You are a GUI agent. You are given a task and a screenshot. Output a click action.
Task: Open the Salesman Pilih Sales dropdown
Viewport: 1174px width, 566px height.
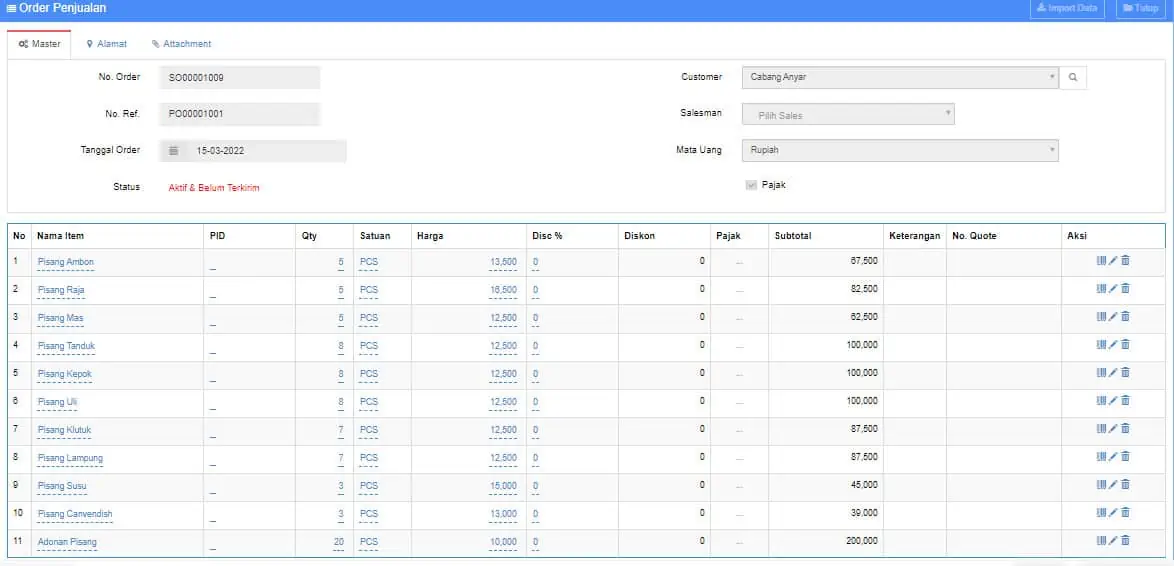click(848, 115)
